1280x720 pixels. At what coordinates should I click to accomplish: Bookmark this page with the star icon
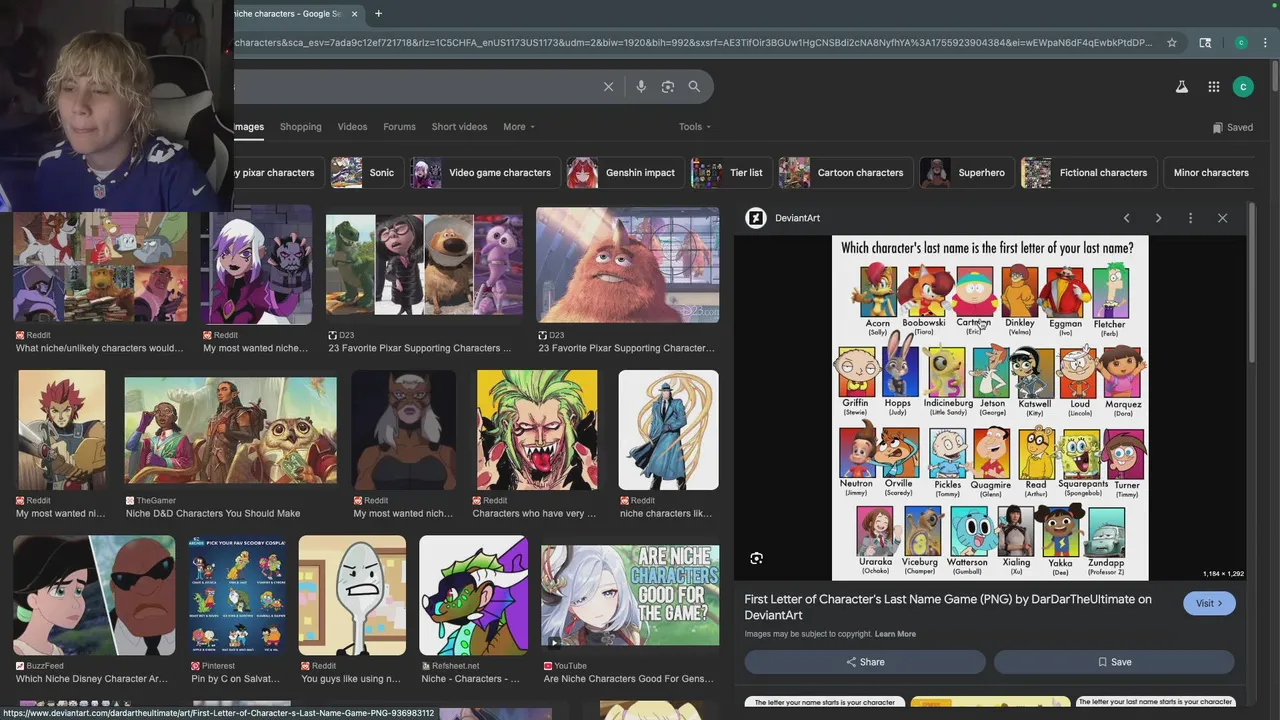point(1172,43)
